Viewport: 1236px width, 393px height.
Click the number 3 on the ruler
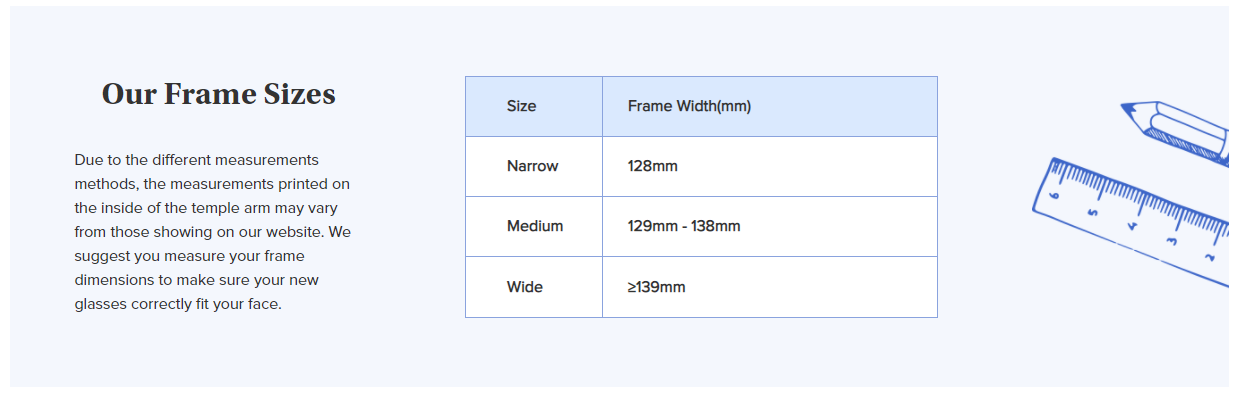coord(1171,241)
